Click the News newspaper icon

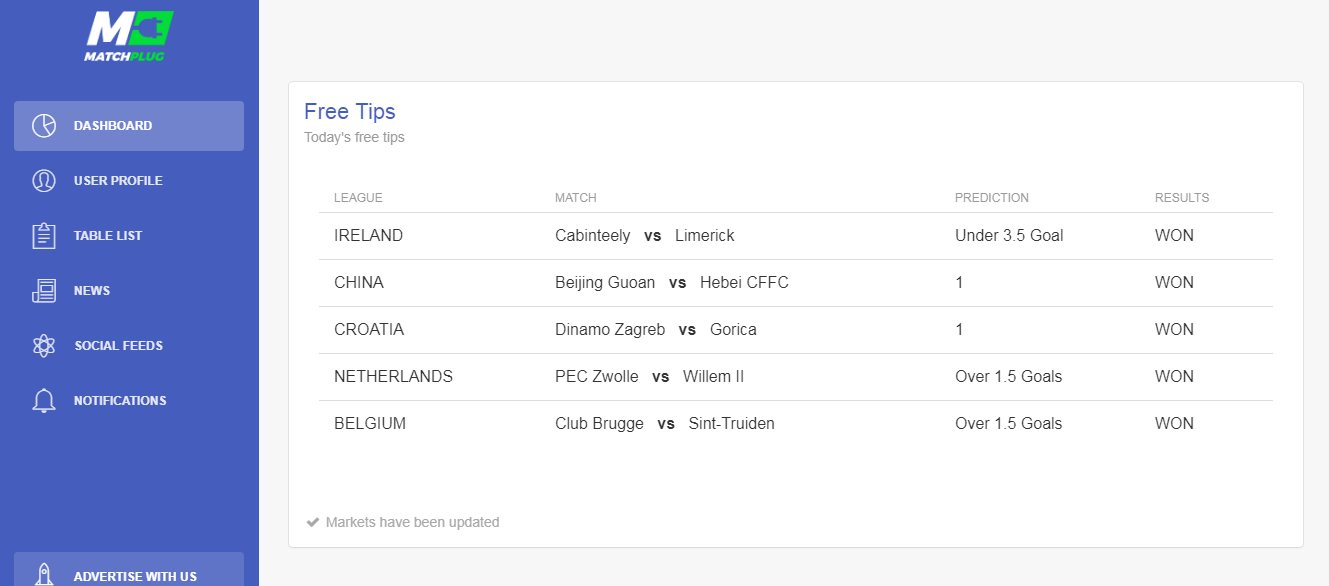tap(43, 291)
